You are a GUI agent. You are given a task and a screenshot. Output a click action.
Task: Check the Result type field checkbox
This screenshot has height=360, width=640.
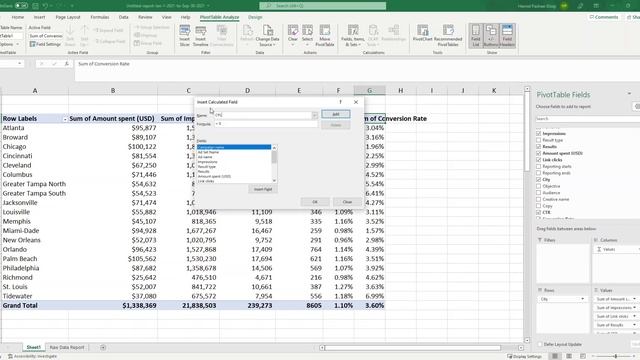click(x=538, y=140)
